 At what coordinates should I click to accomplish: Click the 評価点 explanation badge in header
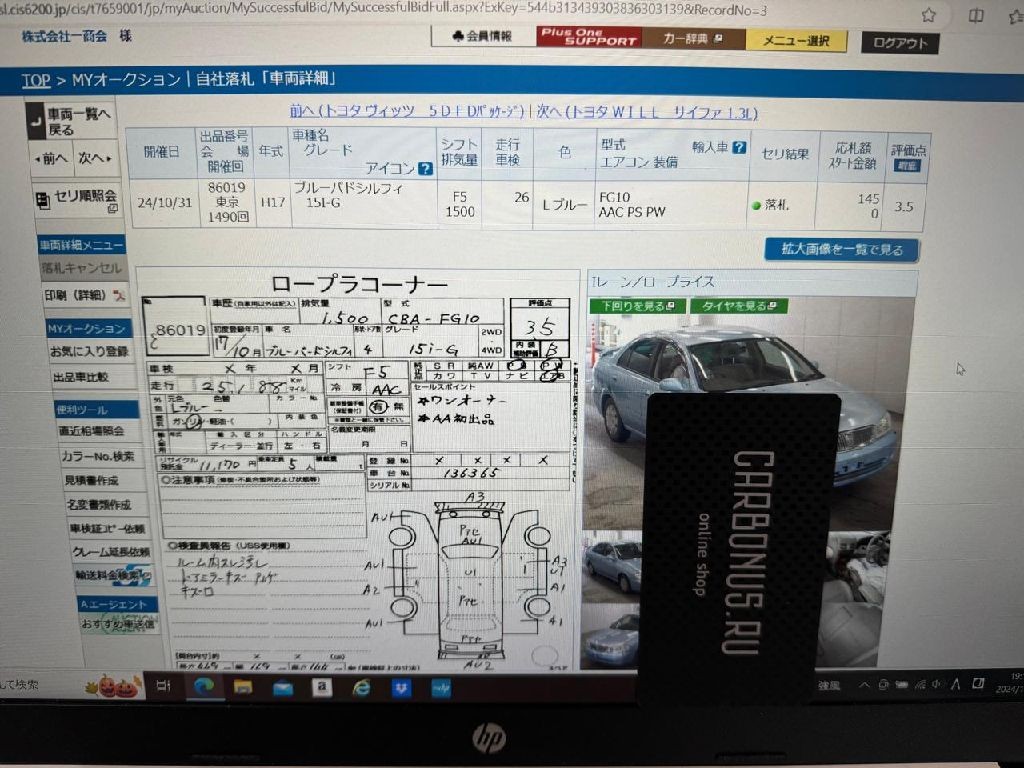click(x=907, y=166)
